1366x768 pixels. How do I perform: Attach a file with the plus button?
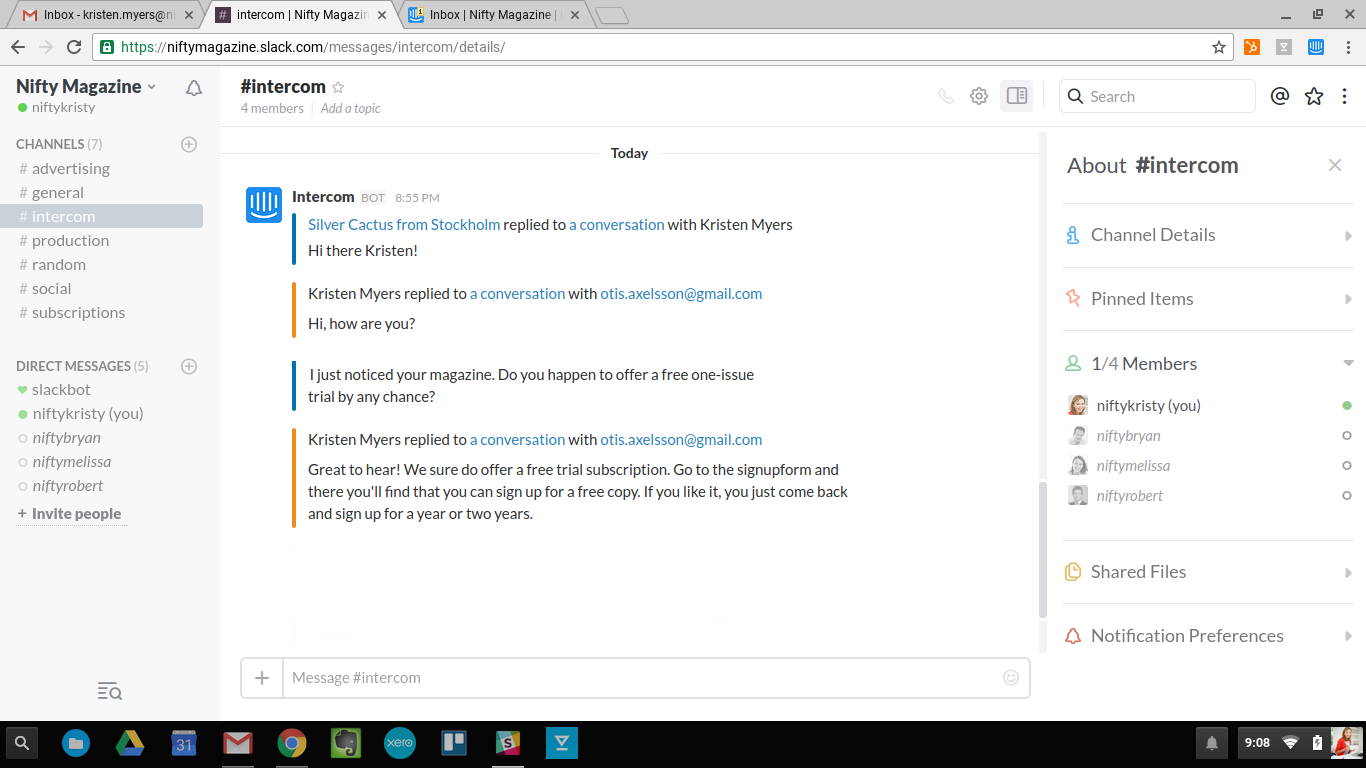click(262, 678)
